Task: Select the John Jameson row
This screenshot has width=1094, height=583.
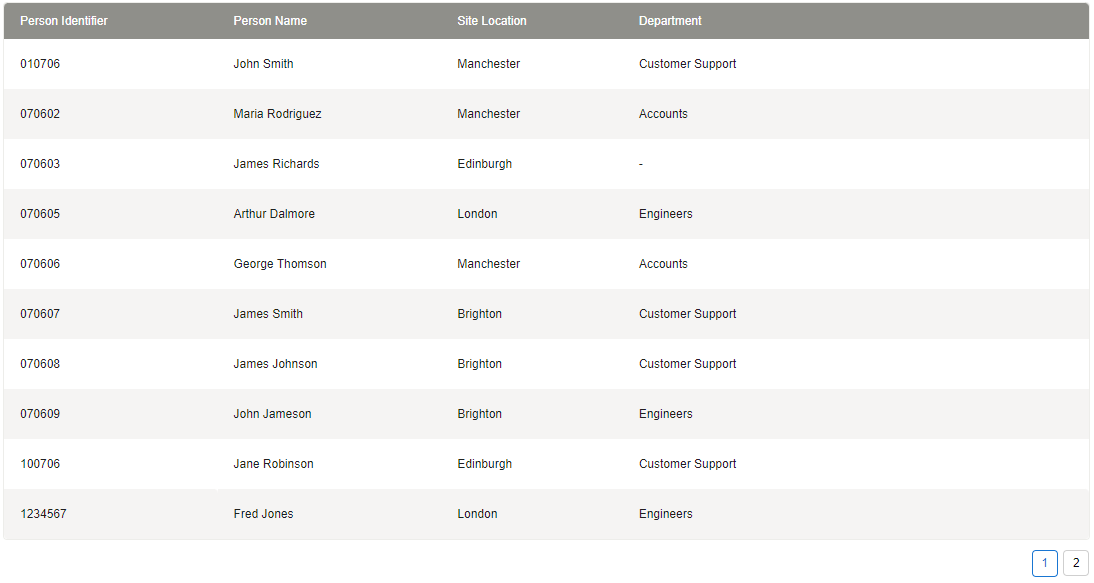Action: coord(272,414)
